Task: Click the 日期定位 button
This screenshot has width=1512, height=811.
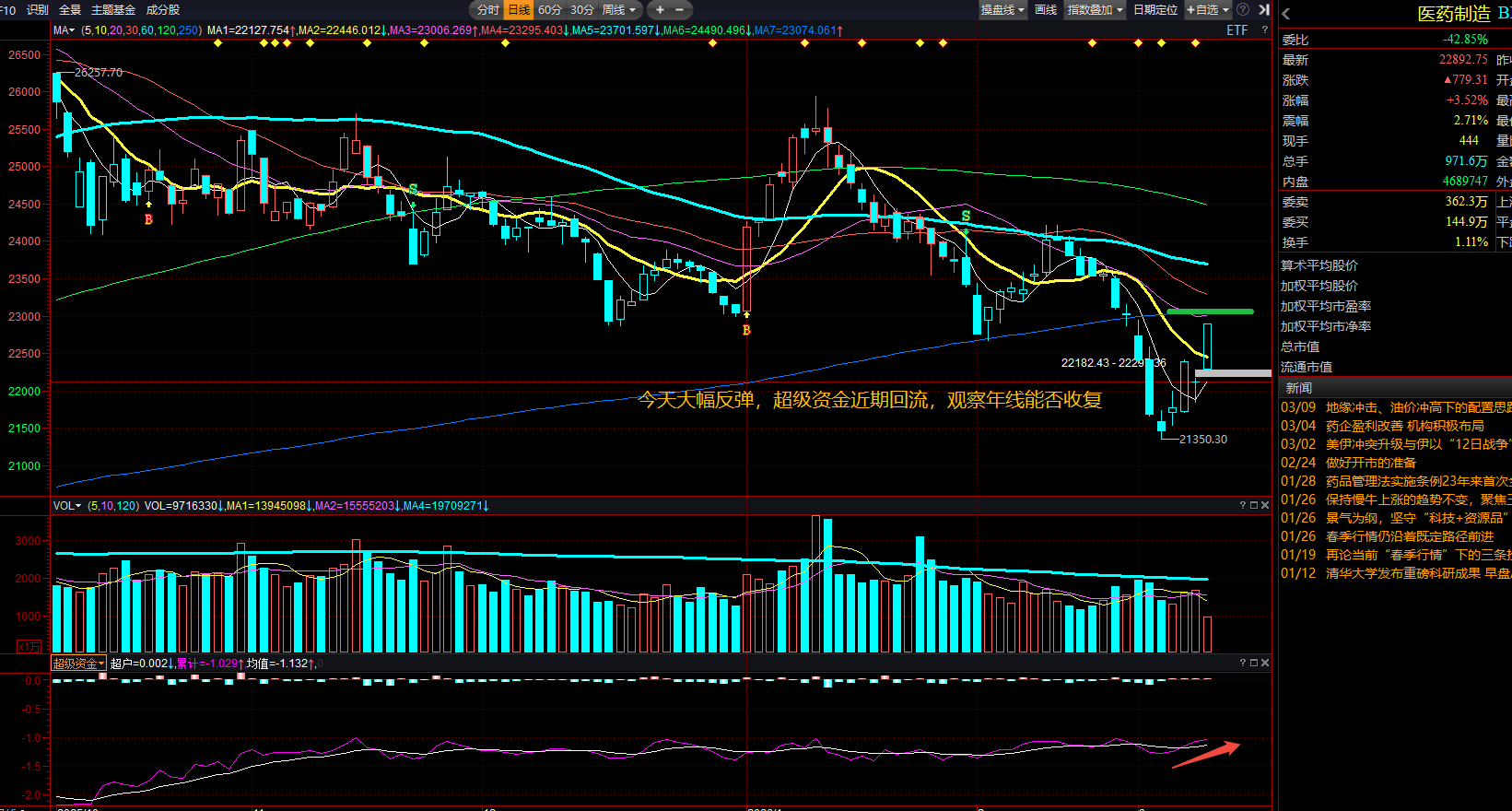Action: click(1155, 10)
